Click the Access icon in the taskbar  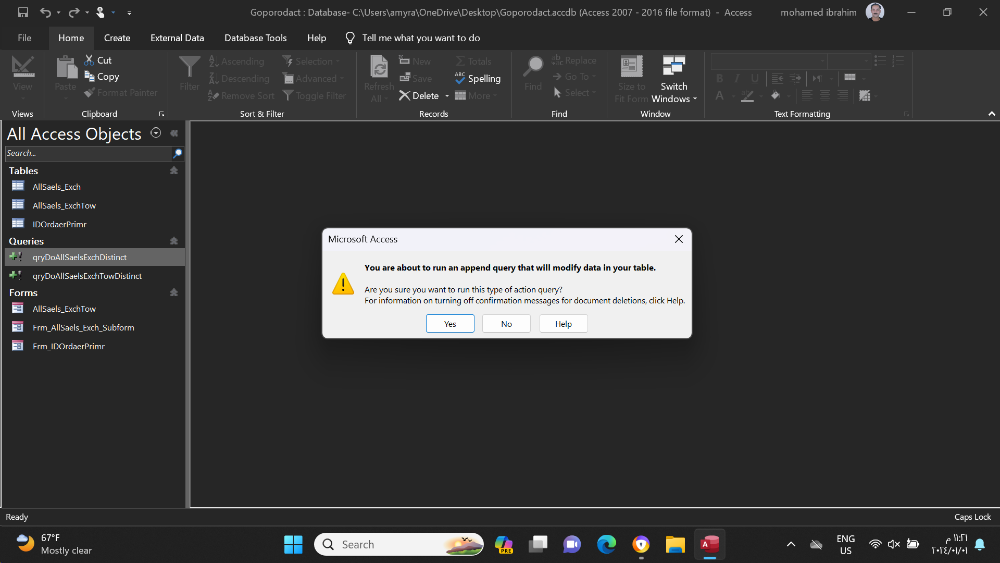(709, 545)
